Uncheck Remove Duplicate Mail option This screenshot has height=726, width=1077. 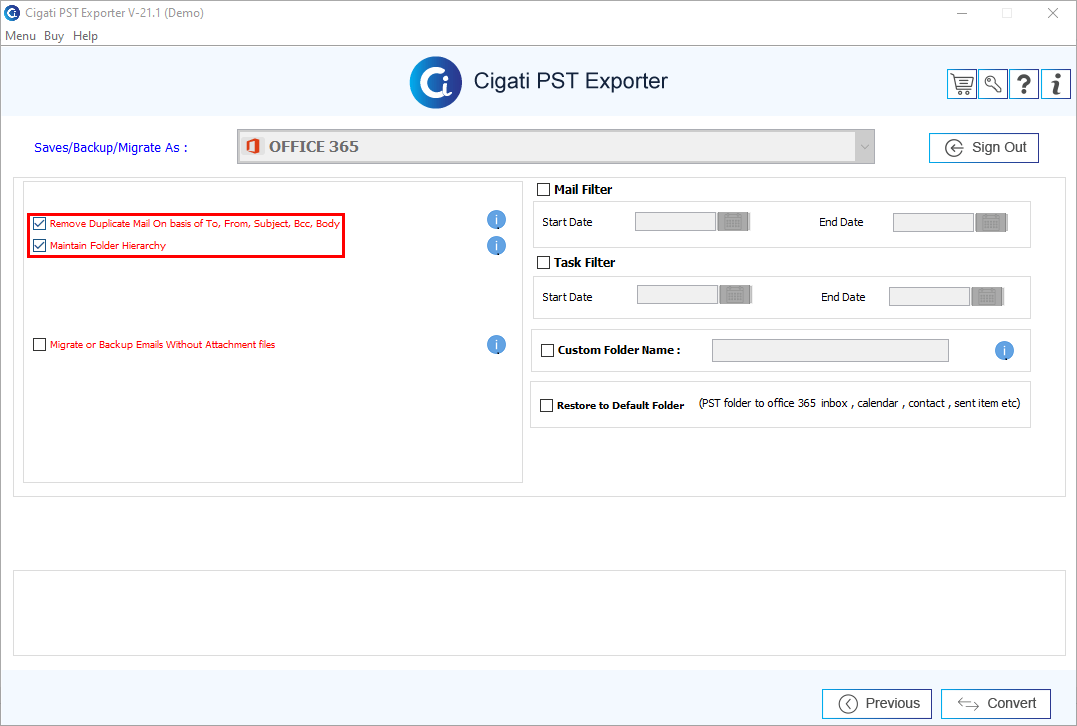[39, 223]
